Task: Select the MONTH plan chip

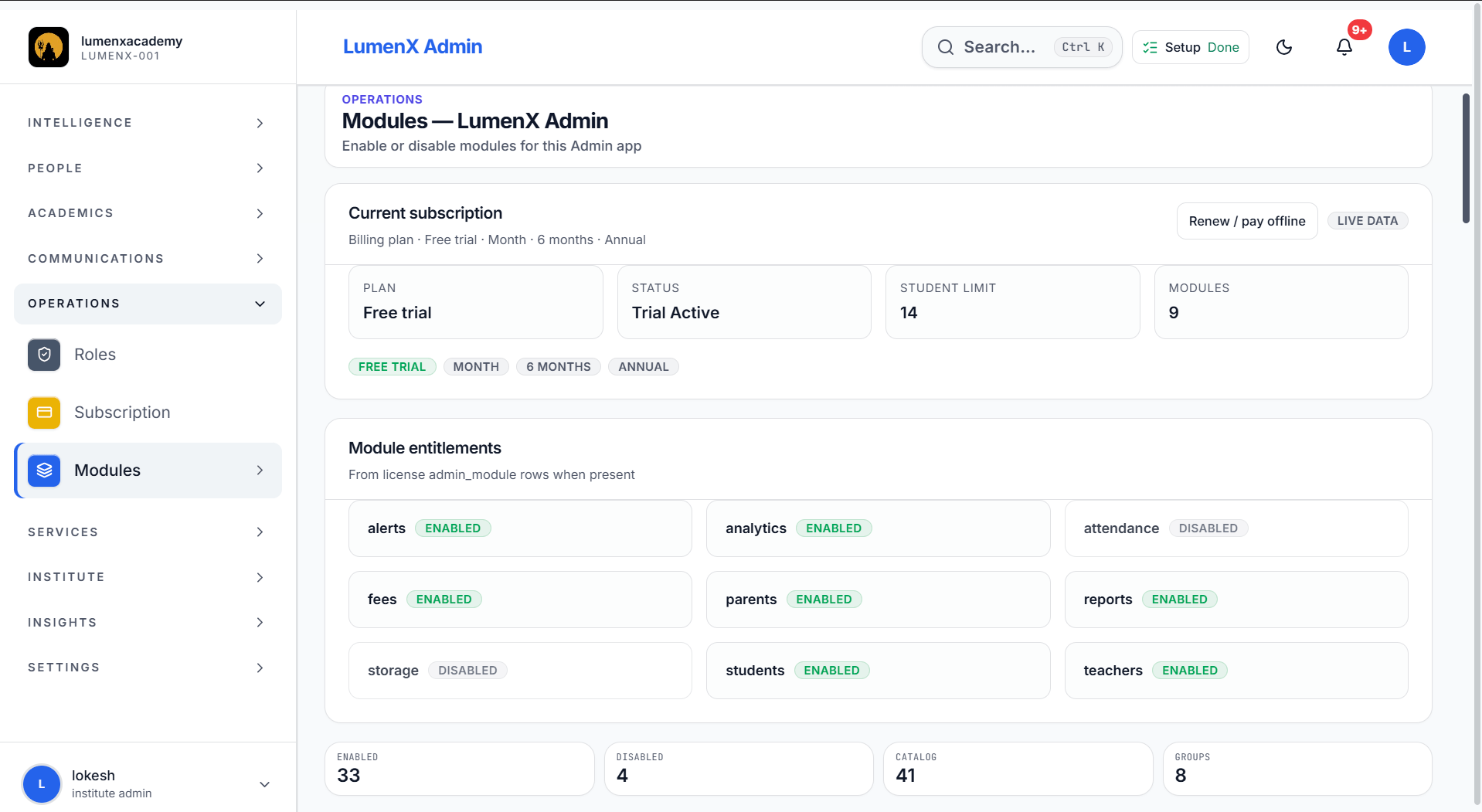Action: pyautogui.click(x=476, y=367)
